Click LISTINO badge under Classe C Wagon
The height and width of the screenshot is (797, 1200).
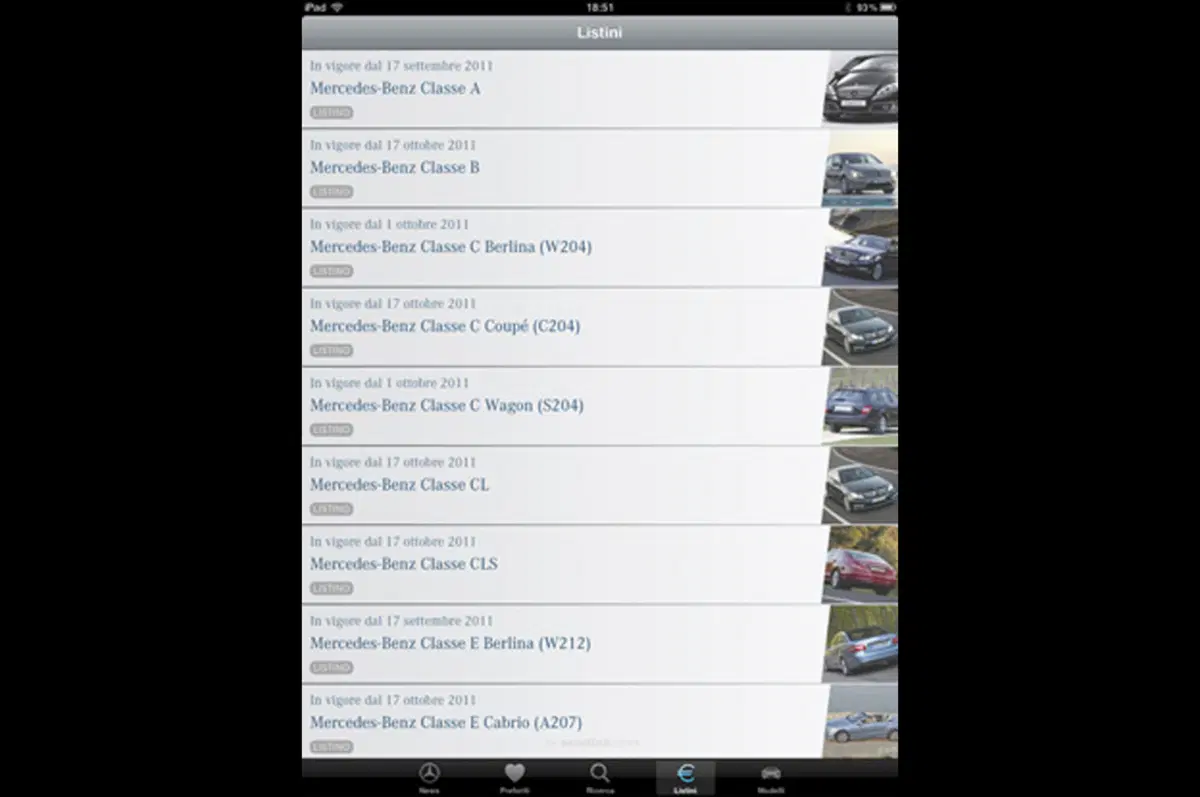(331, 430)
